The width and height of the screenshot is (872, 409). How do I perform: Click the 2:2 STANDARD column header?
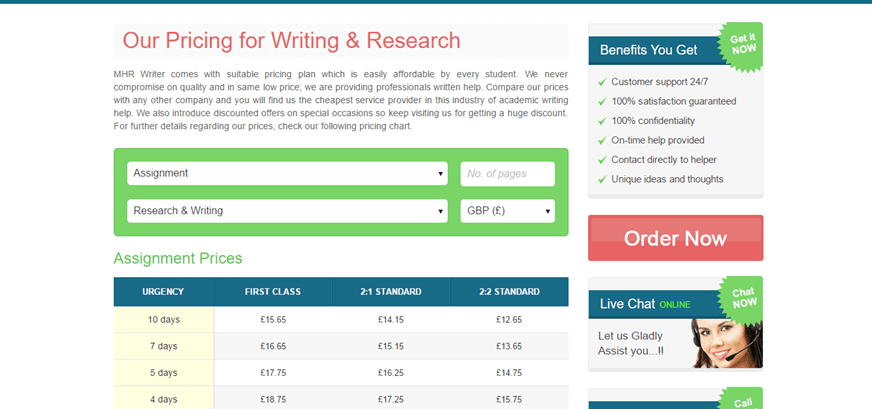(x=509, y=292)
